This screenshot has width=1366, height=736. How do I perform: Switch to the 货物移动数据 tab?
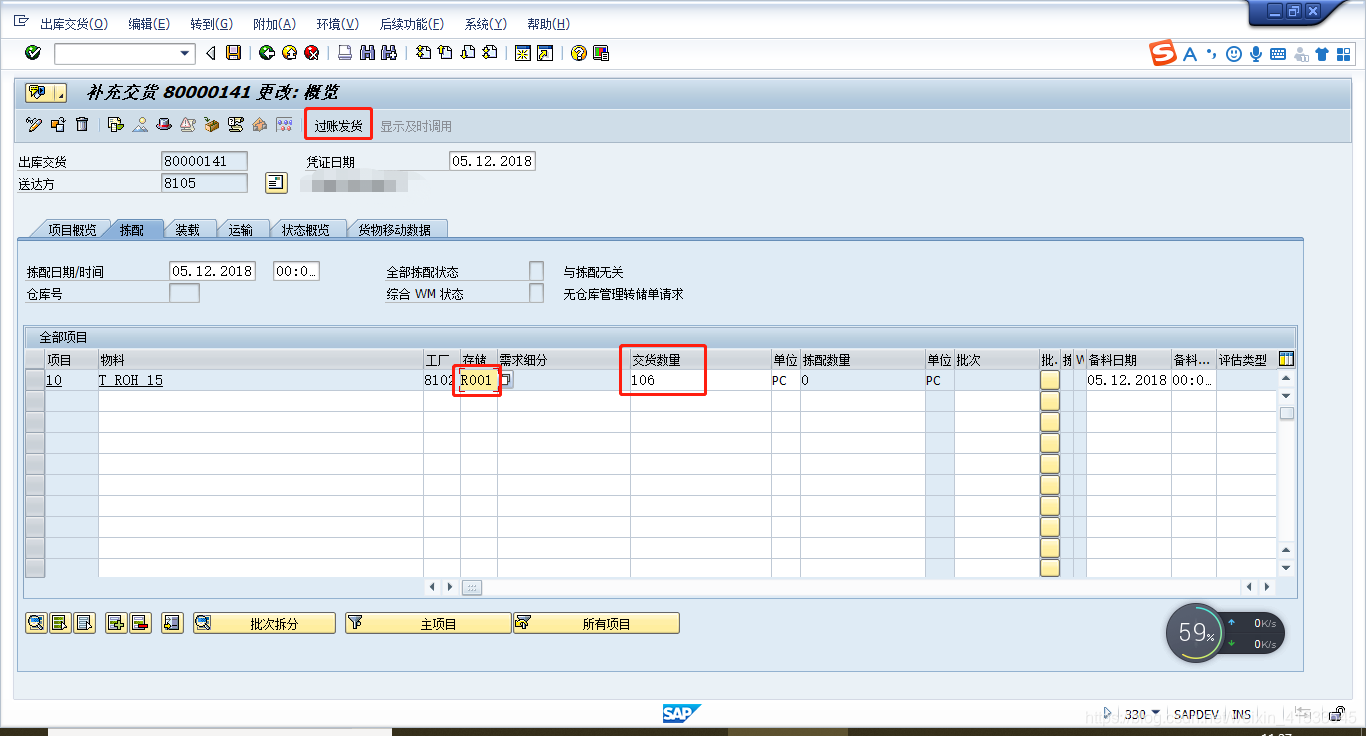pos(395,230)
